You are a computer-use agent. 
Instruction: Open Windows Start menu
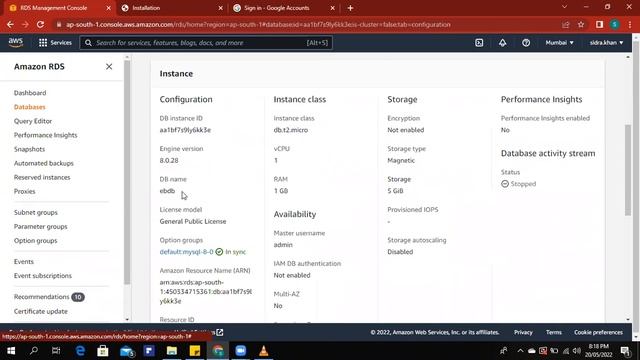[x=11, y=351]
